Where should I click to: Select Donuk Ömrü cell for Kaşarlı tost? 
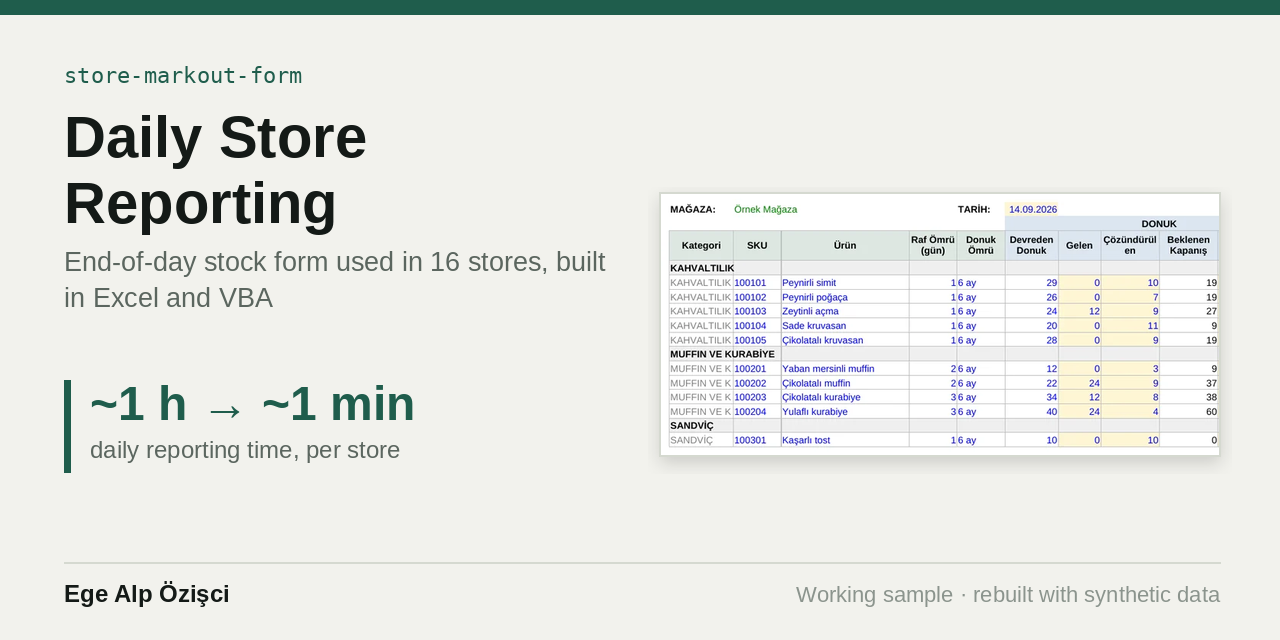(981, 440)
